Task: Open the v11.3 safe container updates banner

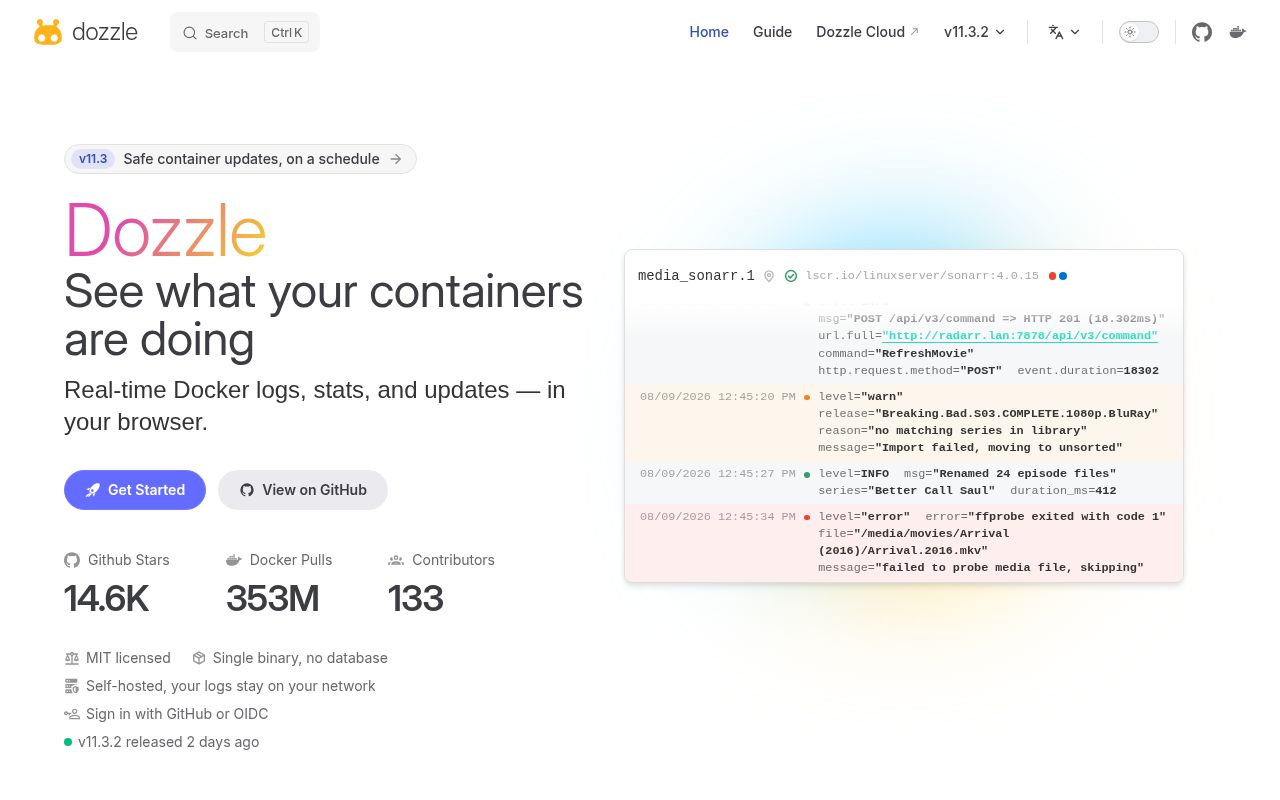Action: point(240,159)
